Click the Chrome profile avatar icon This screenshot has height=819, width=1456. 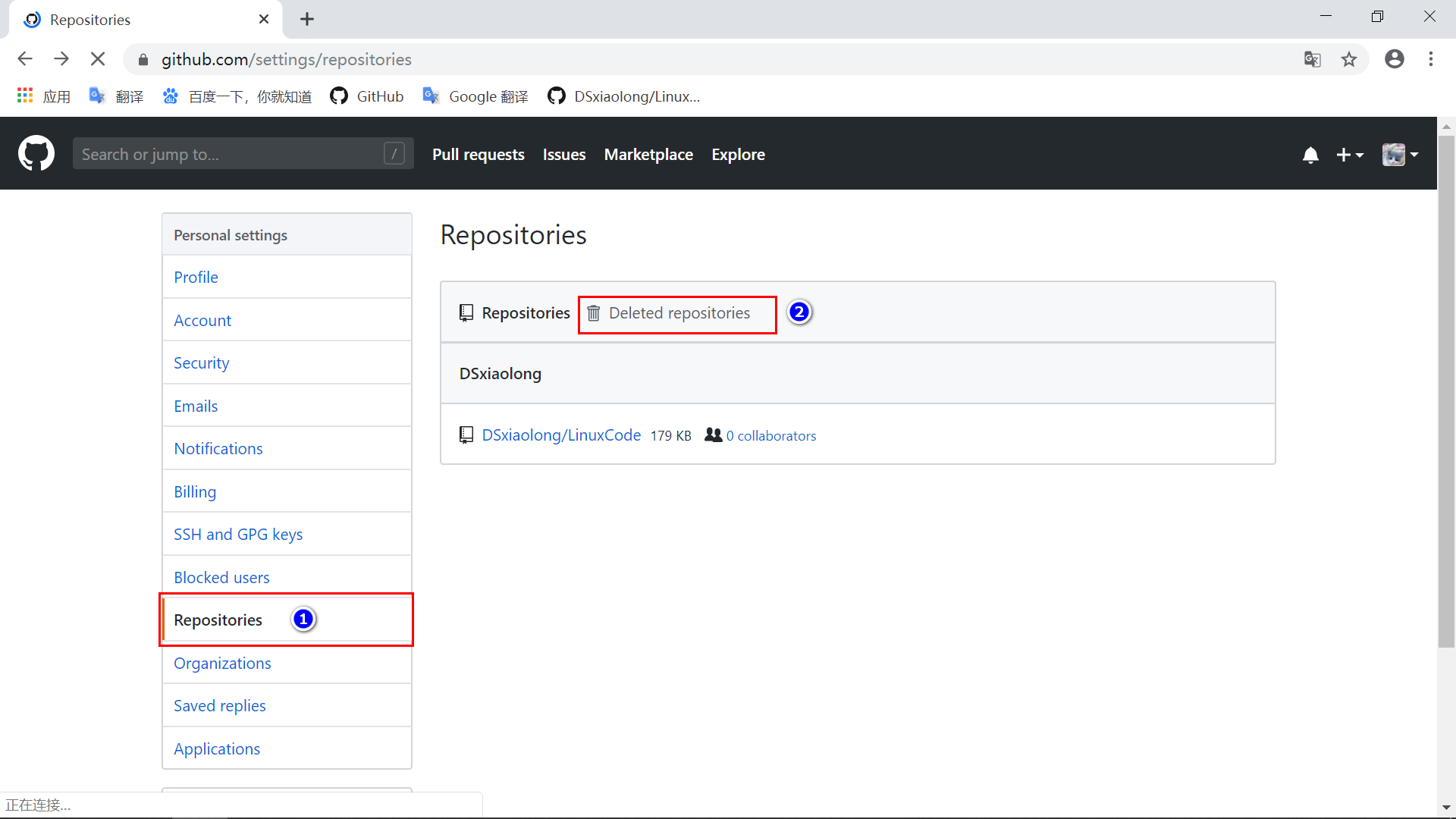(1394, 59)
